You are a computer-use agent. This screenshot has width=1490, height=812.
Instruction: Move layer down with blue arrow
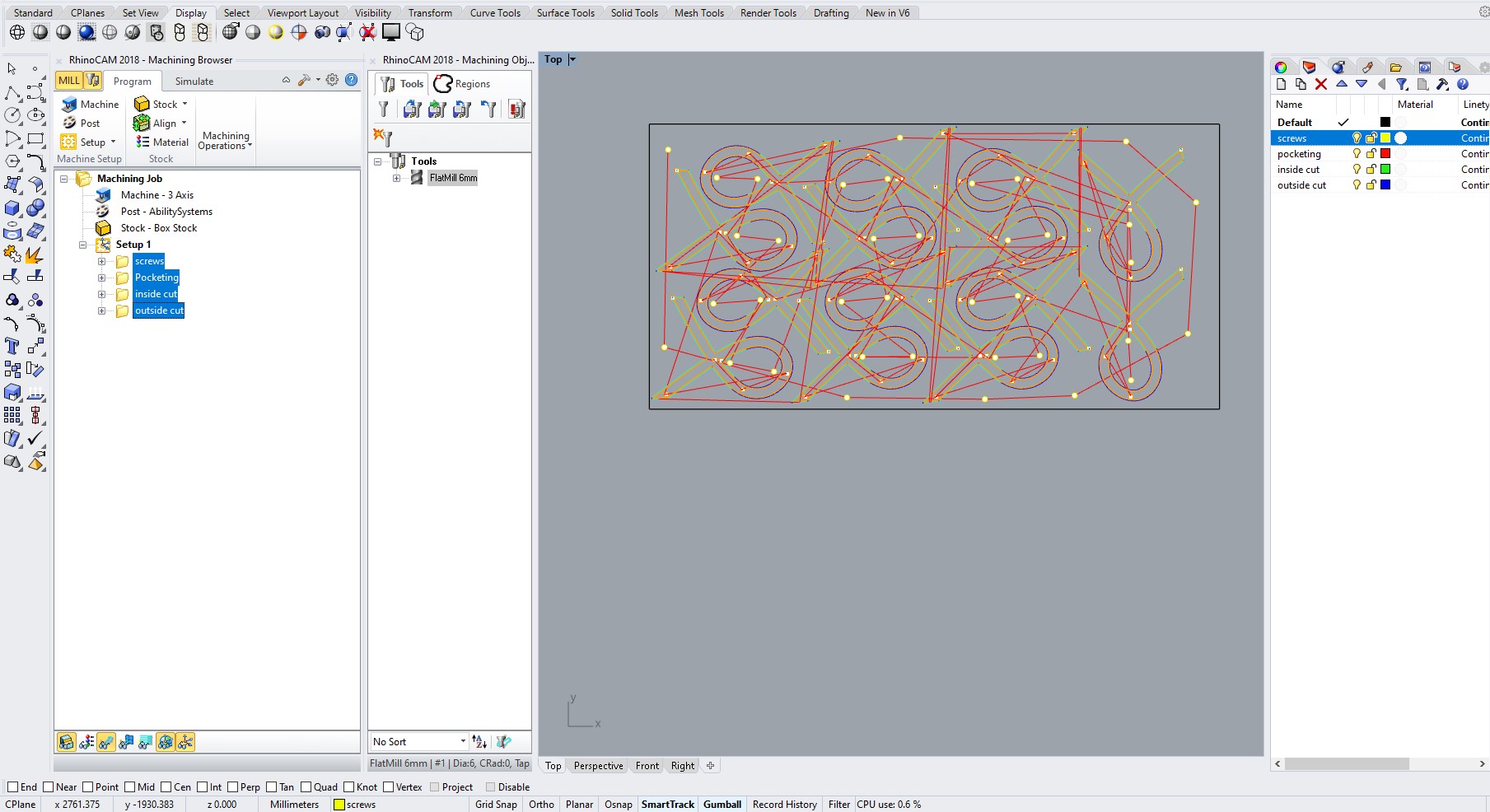(x=1362, y=84)
